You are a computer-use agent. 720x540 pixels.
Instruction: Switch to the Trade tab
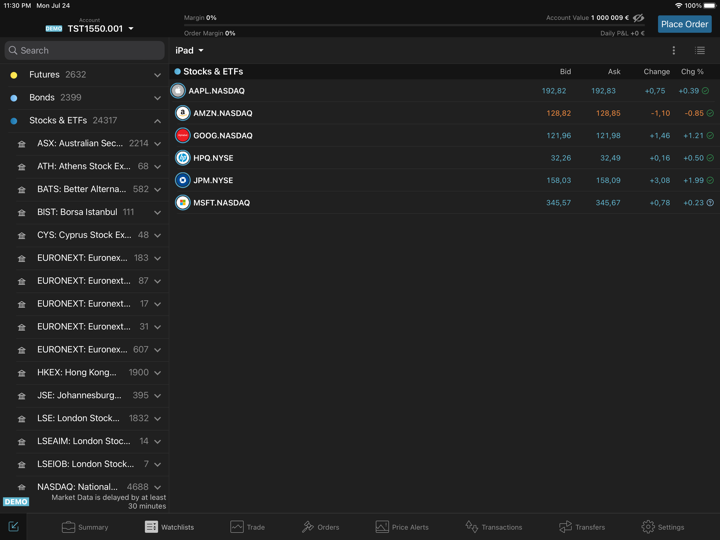(x=247, y=527)
